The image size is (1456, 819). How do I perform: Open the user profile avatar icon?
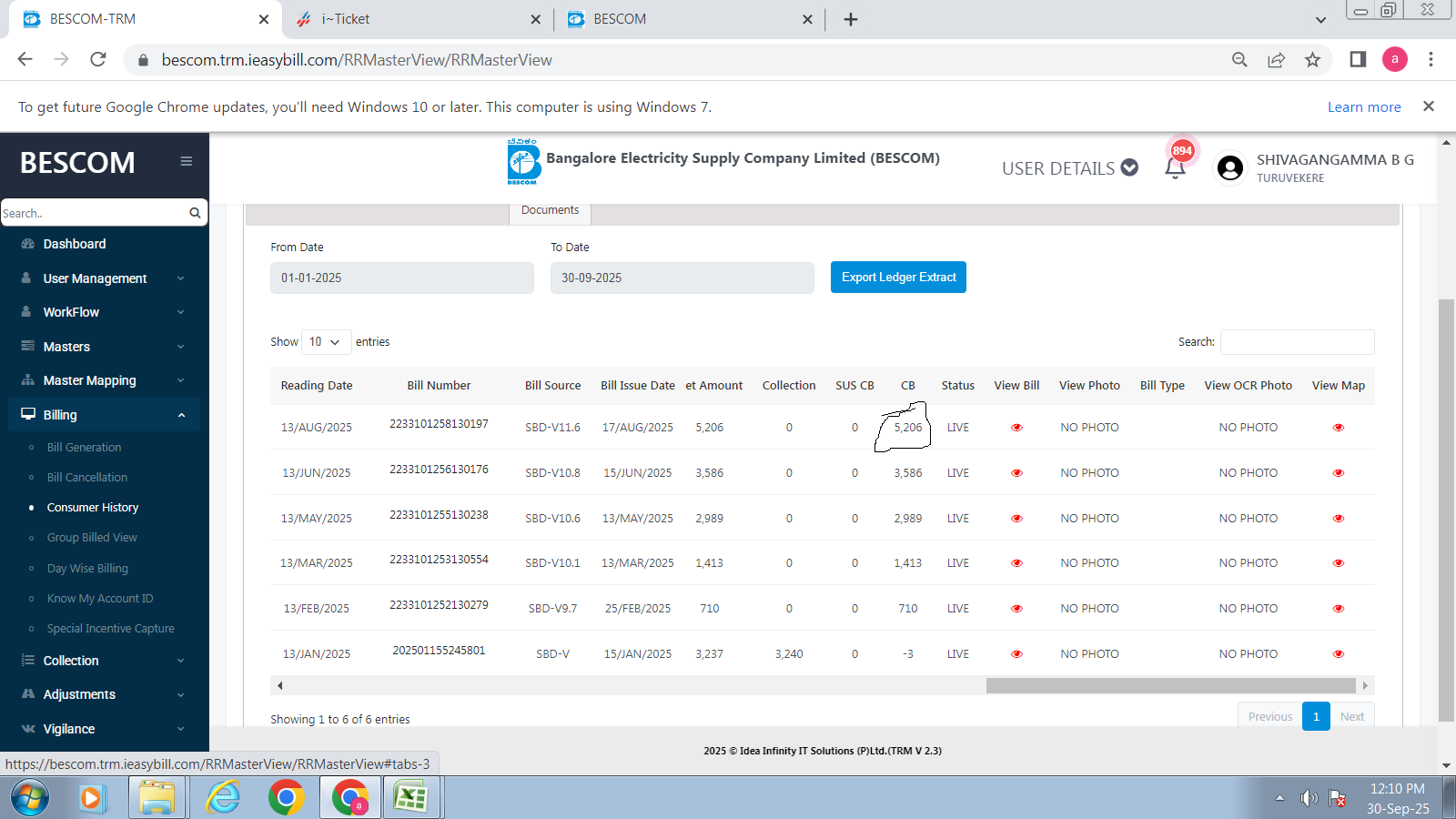[1229, 168]
